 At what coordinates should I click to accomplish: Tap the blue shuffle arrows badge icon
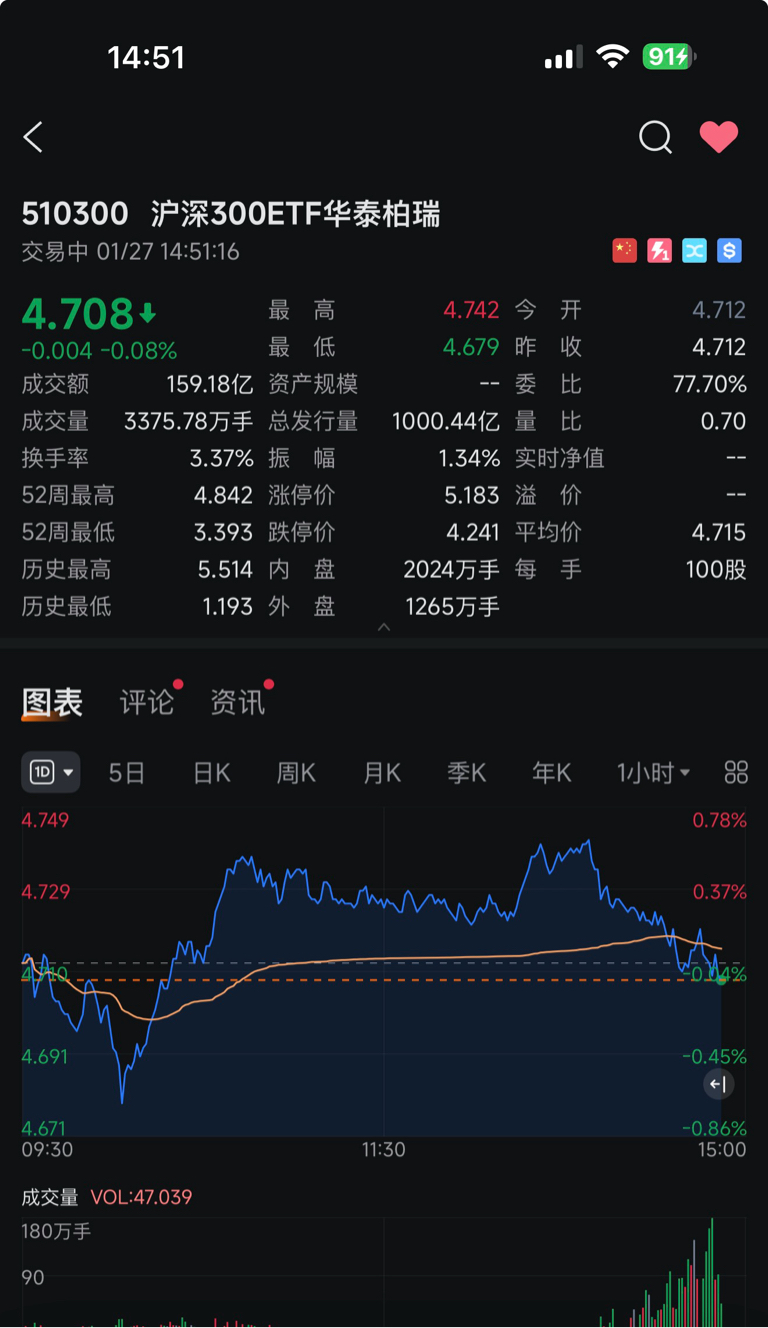pyautogui.click(x=695, y=251)
